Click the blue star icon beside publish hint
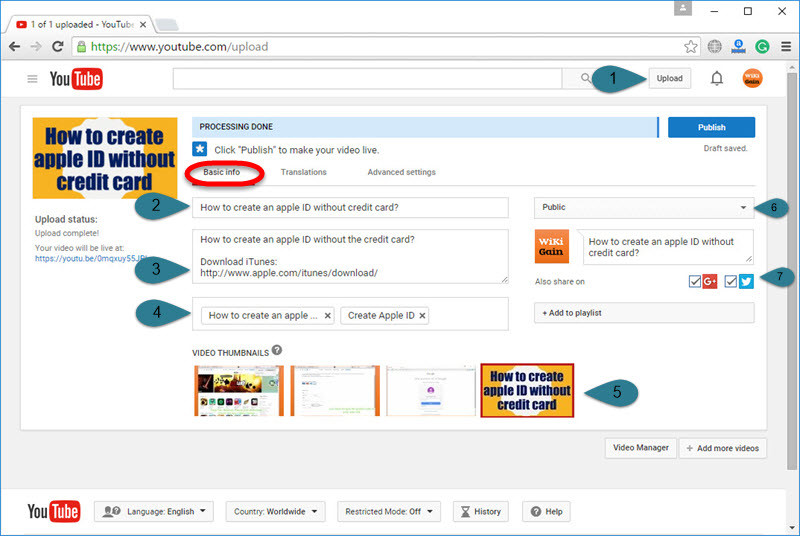Viewport: 800px width, 536px height. tap(199, 149)
